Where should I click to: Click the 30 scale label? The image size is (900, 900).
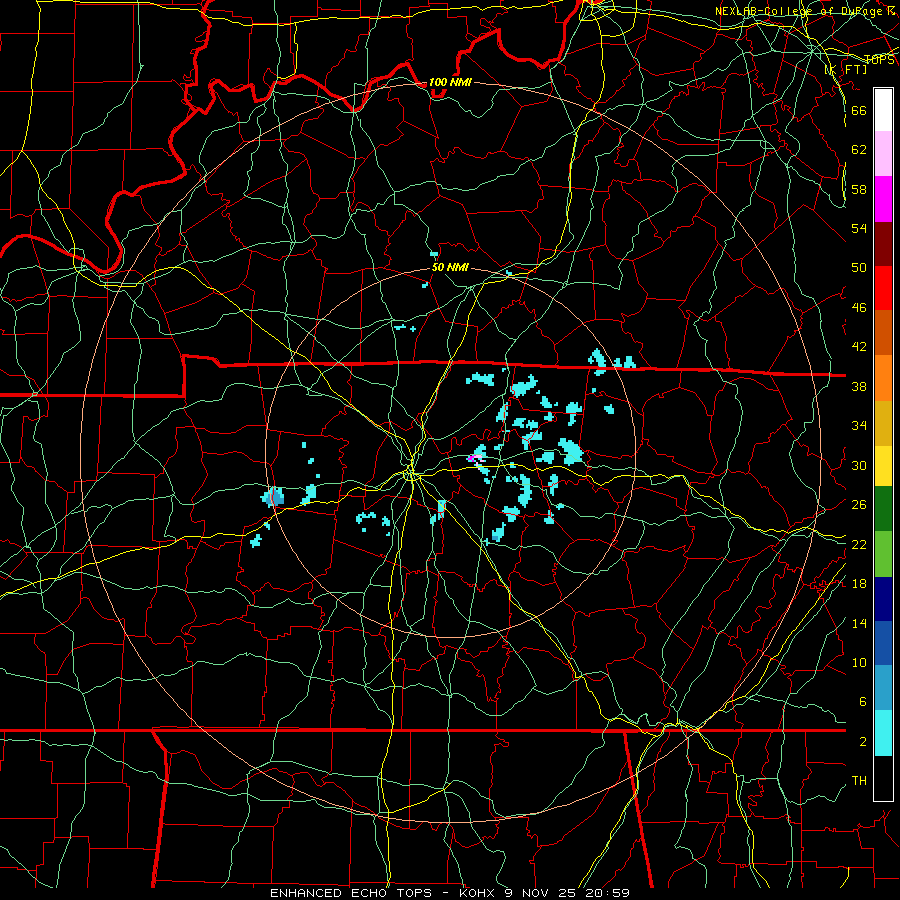[x=859, y=465]
